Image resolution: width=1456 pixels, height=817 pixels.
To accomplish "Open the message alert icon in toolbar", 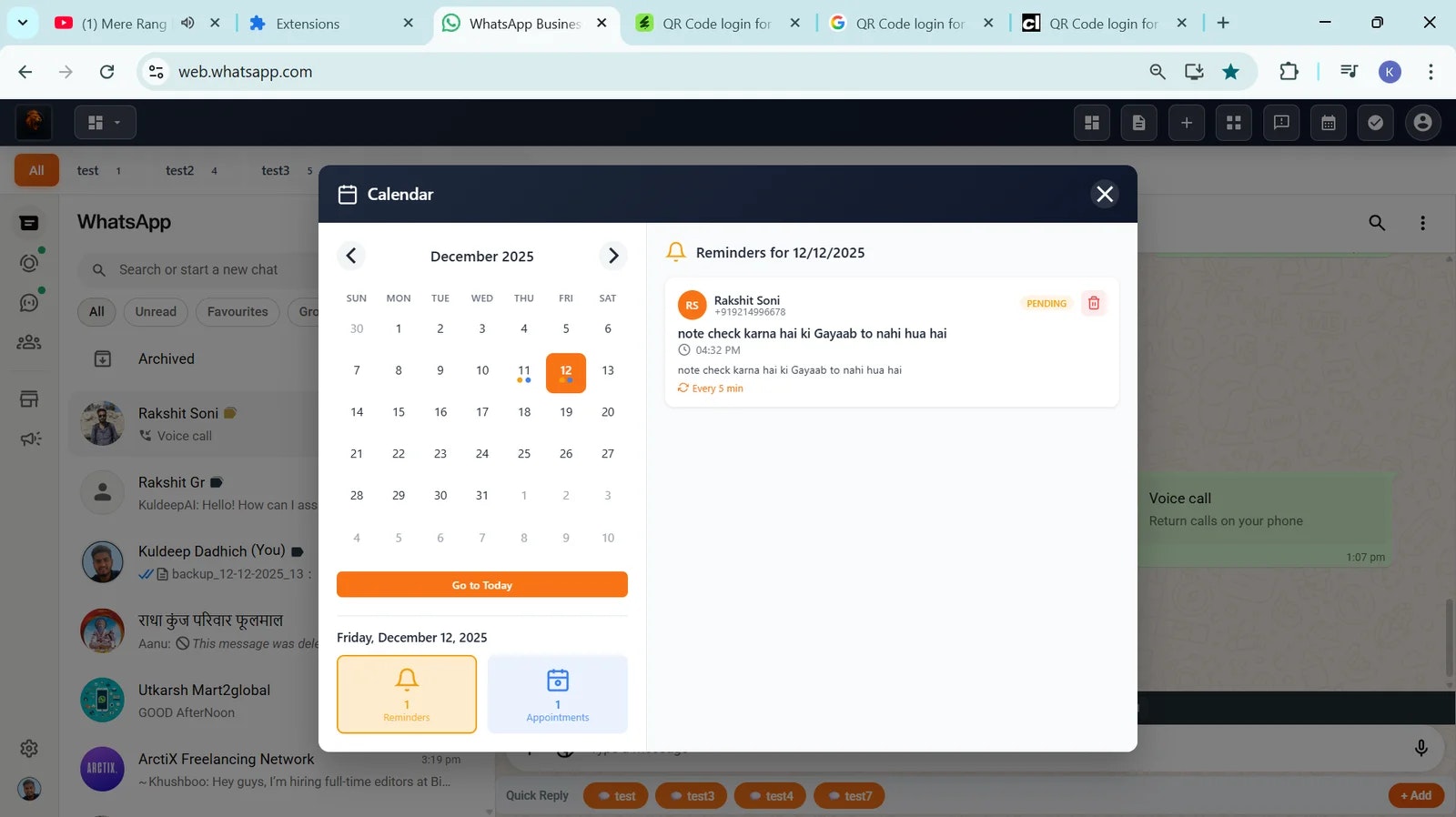I will [x=1281, y=122].
